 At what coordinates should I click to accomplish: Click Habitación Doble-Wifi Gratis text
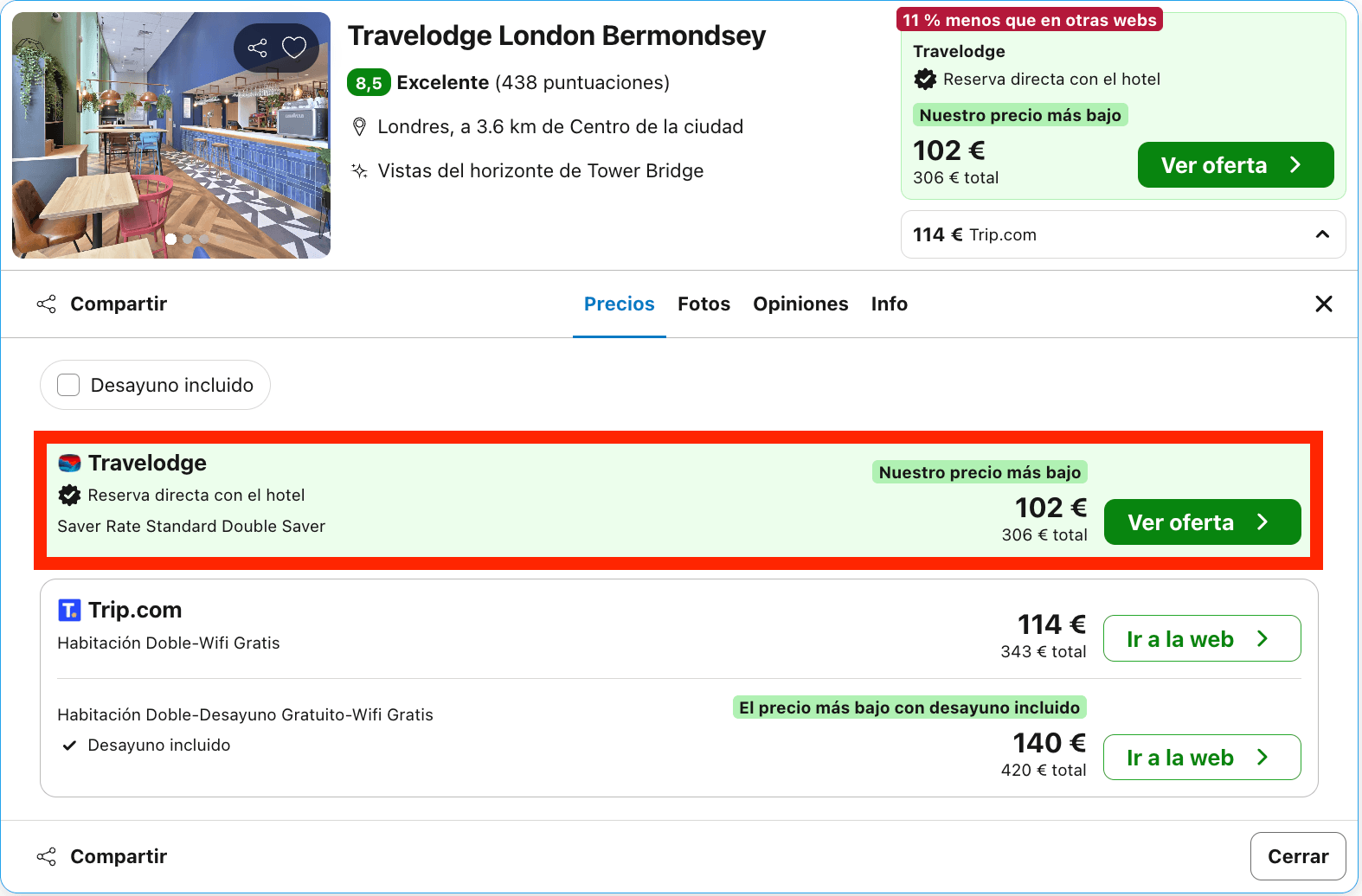tap(169, 643)
